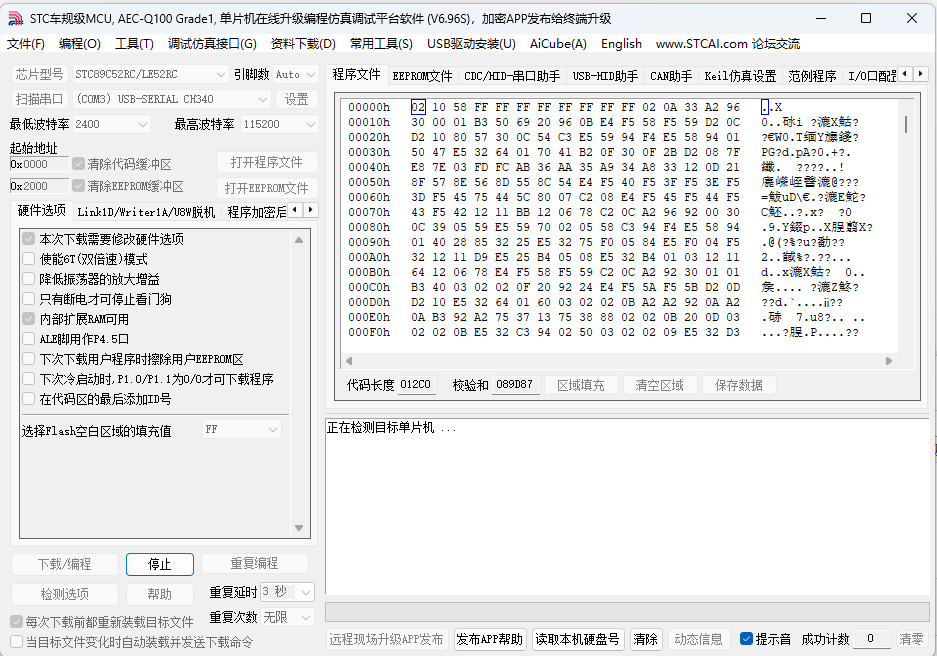
Task: Open 工具(T) menu
Action: click(x=134, y=44)
